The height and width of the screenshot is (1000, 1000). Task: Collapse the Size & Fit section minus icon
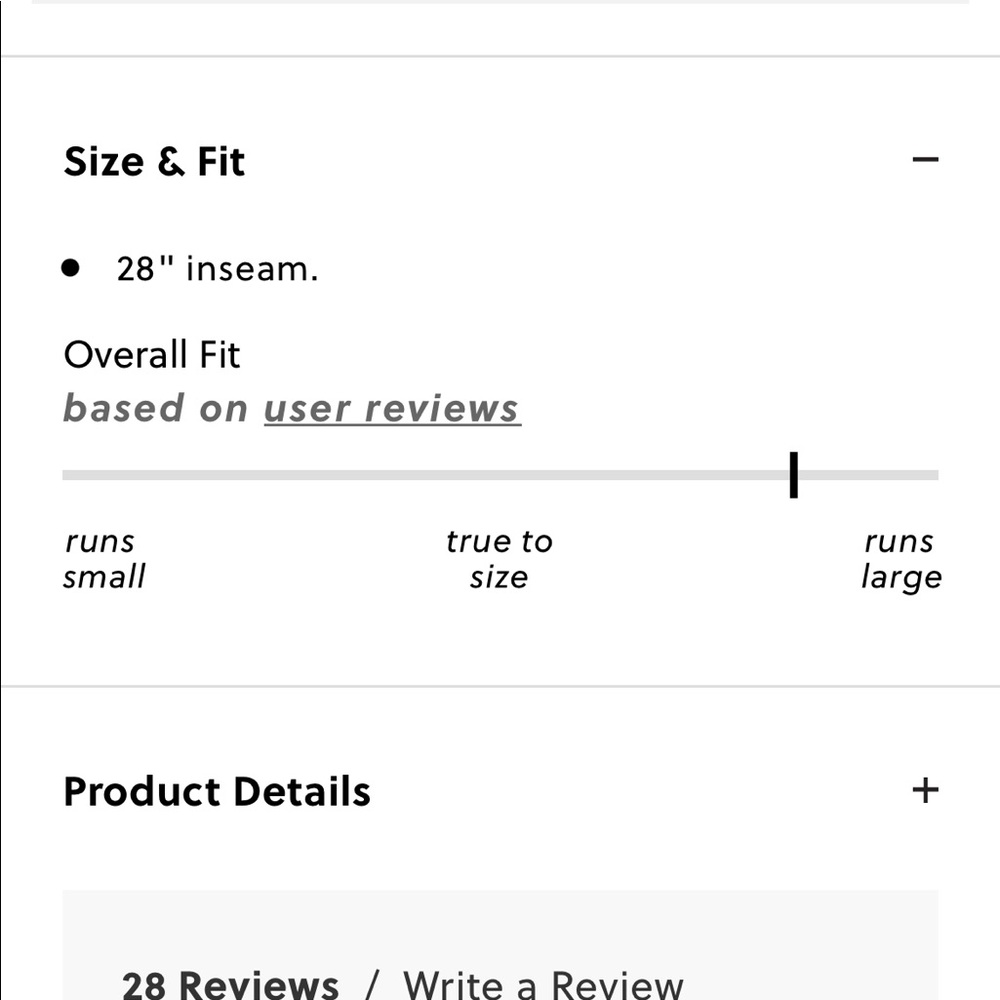click(x=925, y=159)
